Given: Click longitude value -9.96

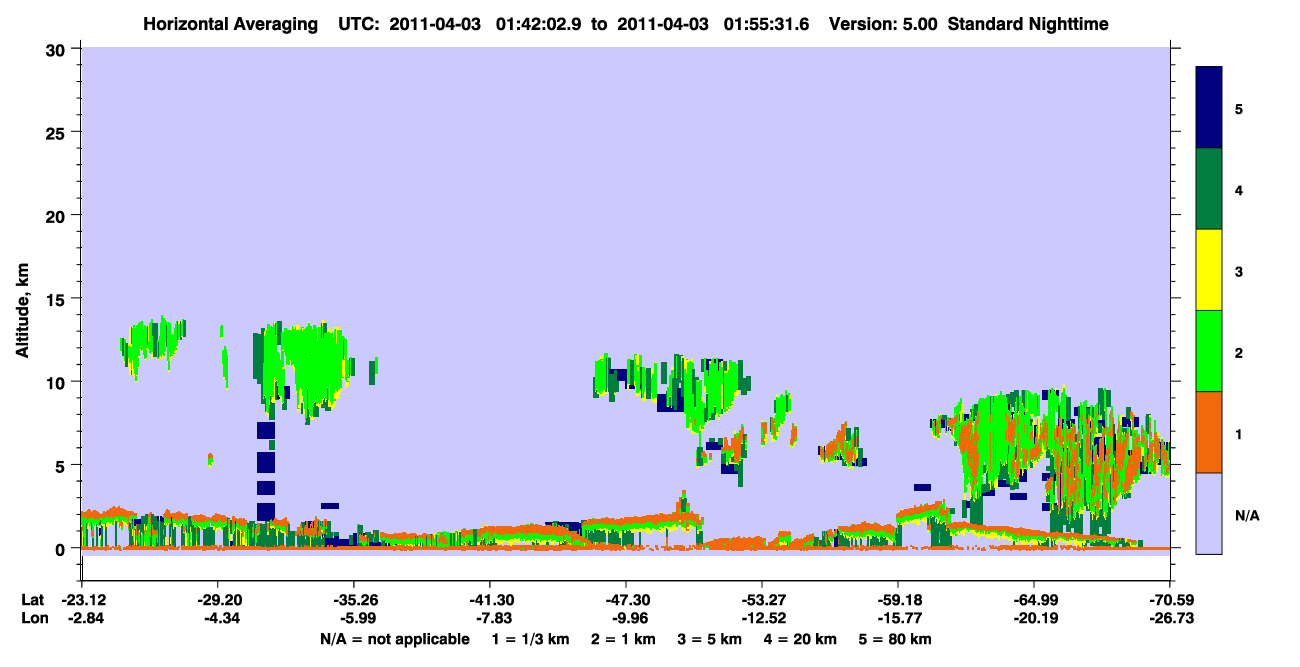Looking at the screenshot, I should (x=626, y=618).
